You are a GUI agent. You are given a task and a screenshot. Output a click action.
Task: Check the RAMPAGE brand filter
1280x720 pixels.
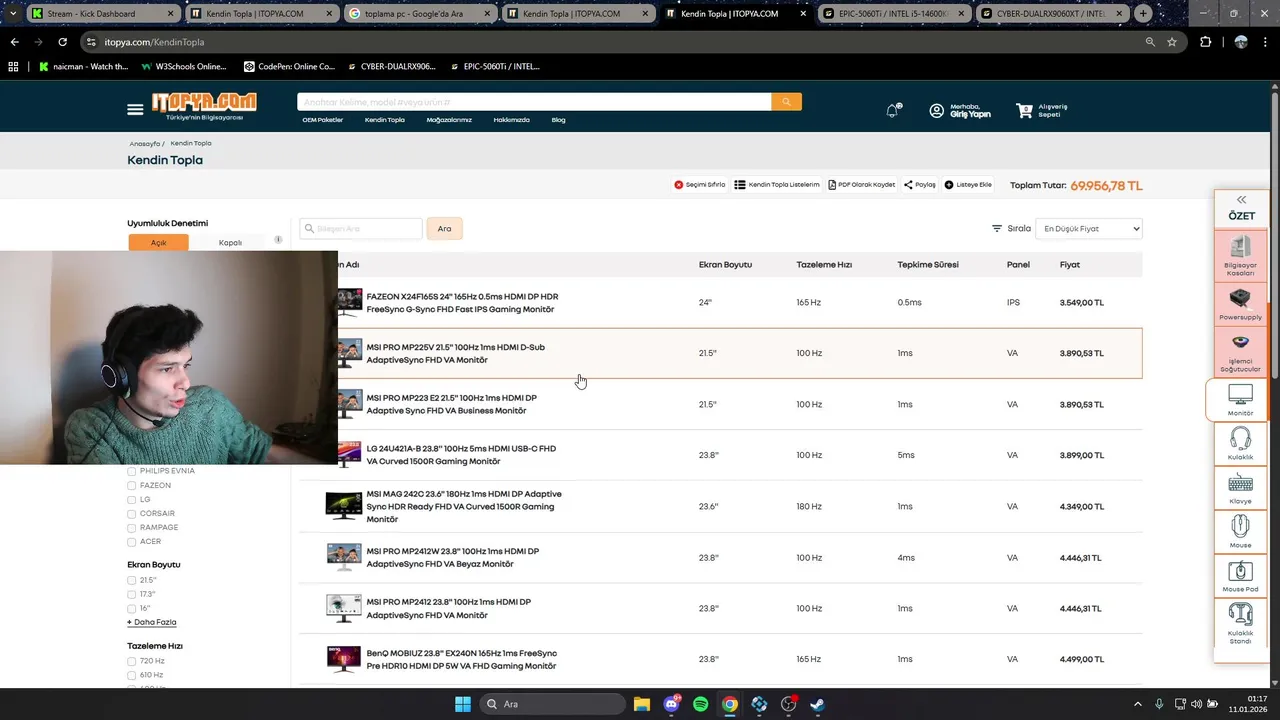(131, 527)
